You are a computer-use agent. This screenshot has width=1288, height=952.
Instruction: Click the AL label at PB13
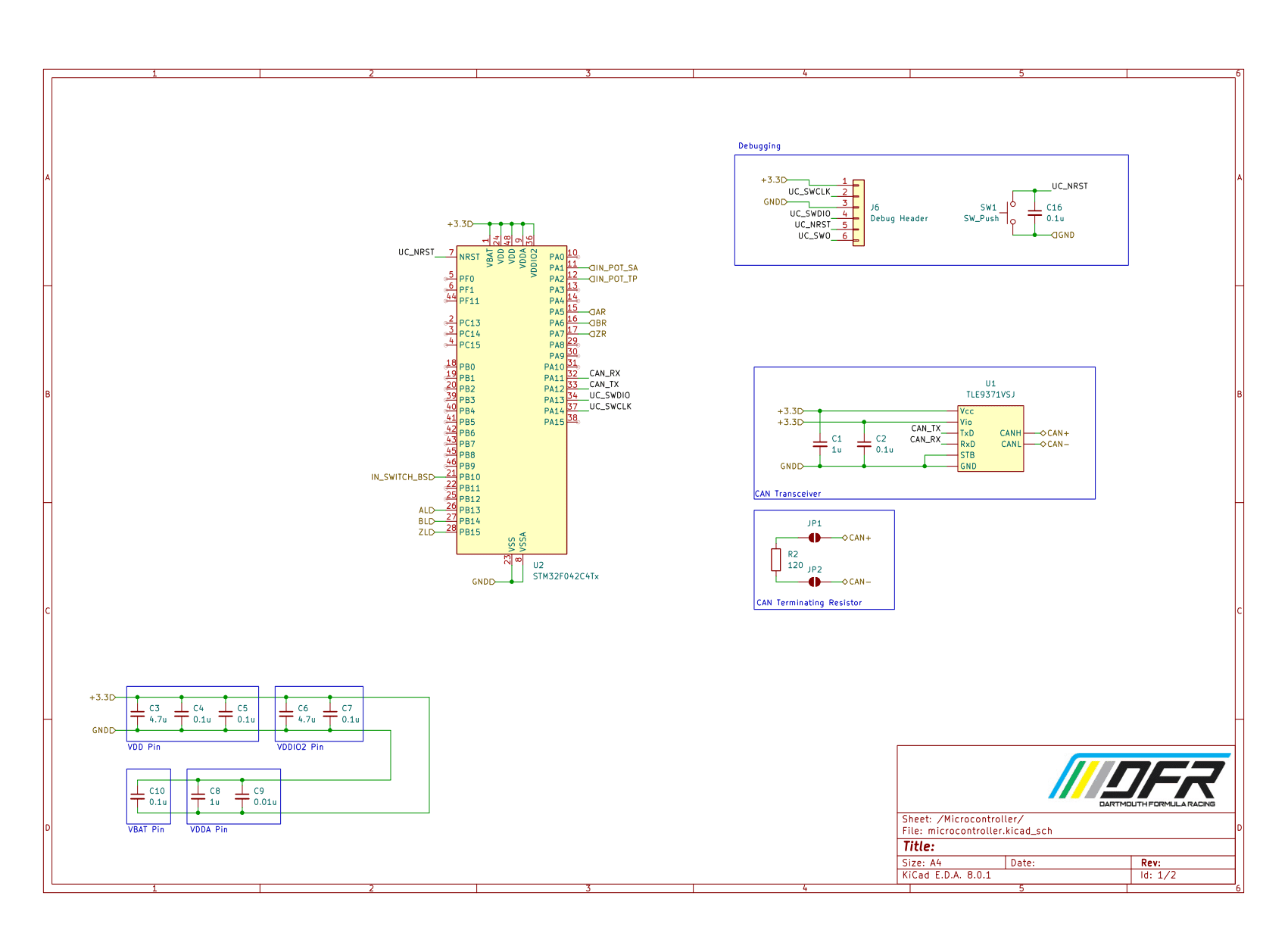tap(427, 510)
